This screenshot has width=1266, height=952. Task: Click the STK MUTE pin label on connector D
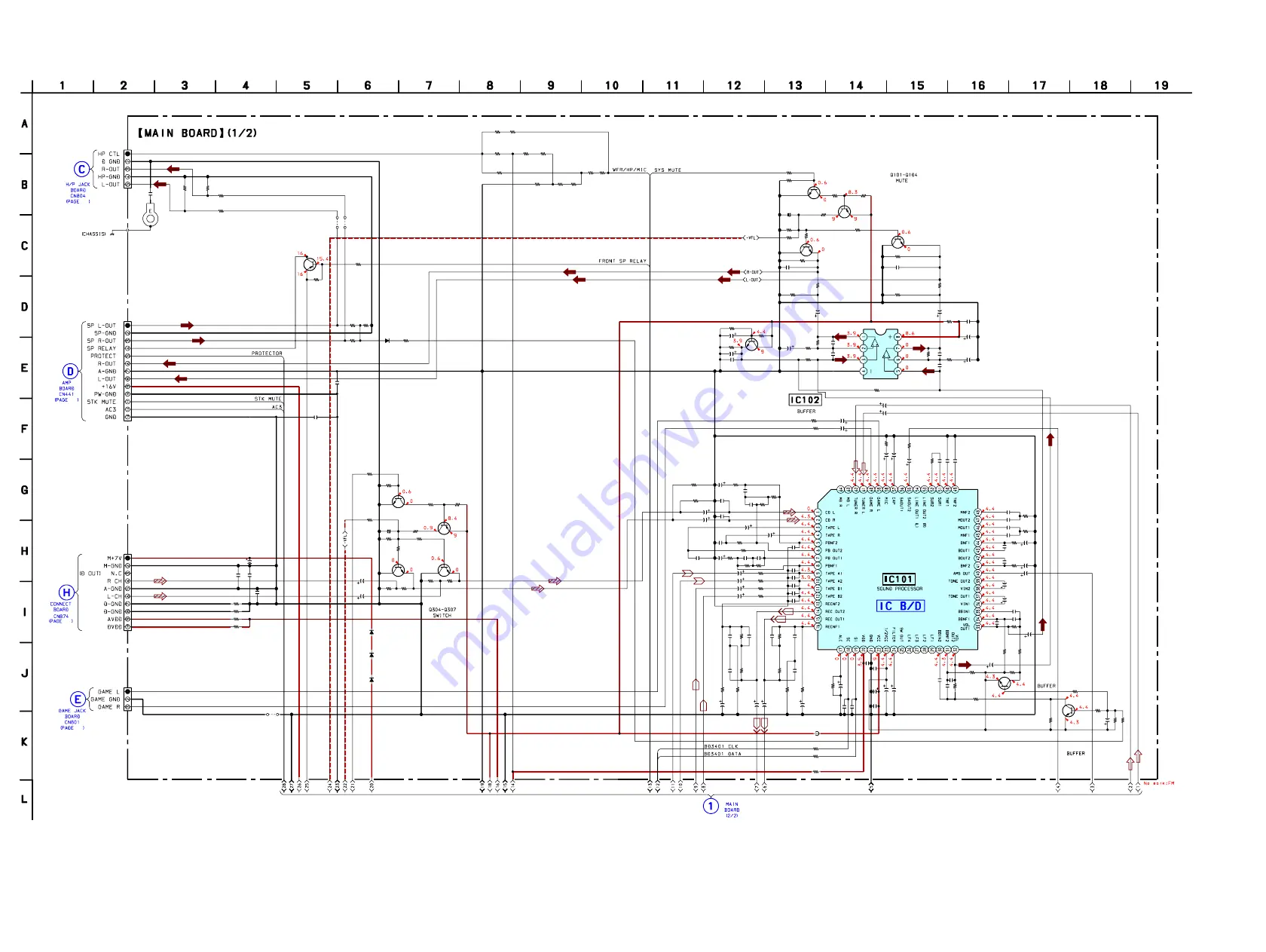coord(102,402)
